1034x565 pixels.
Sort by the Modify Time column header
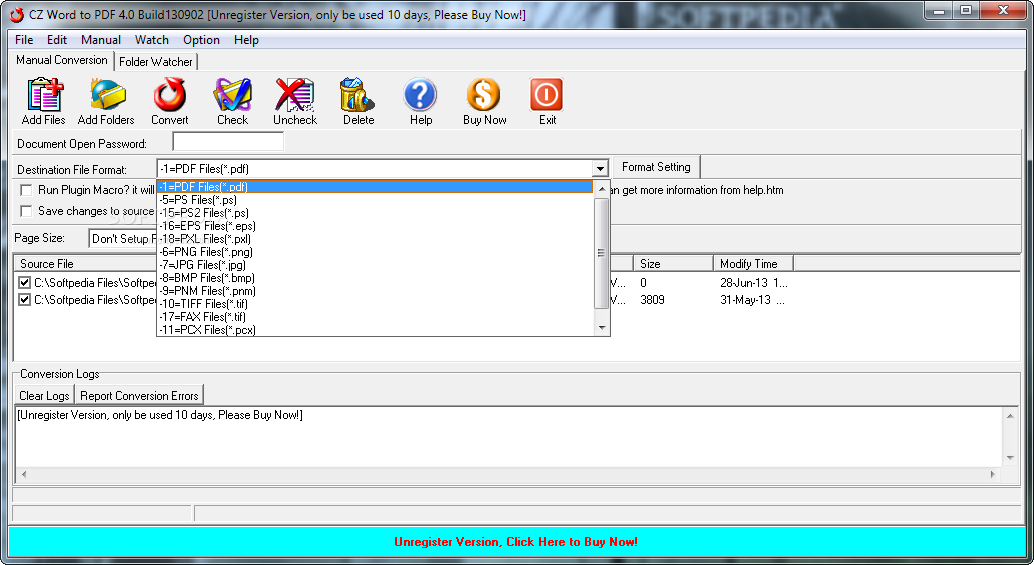pos(753,264)
